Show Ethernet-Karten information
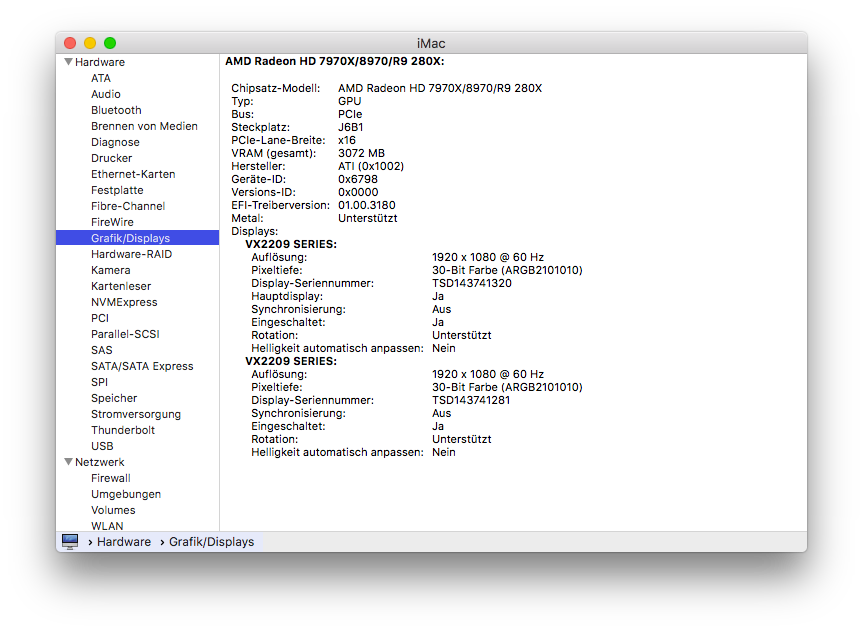 [x=133, y=174]
